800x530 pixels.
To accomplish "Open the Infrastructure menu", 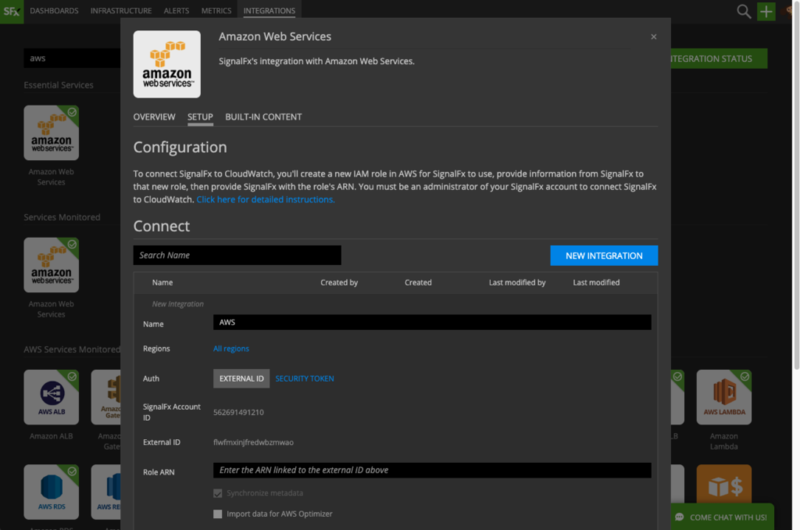I will pyautogui.click(x=121, y=11).
